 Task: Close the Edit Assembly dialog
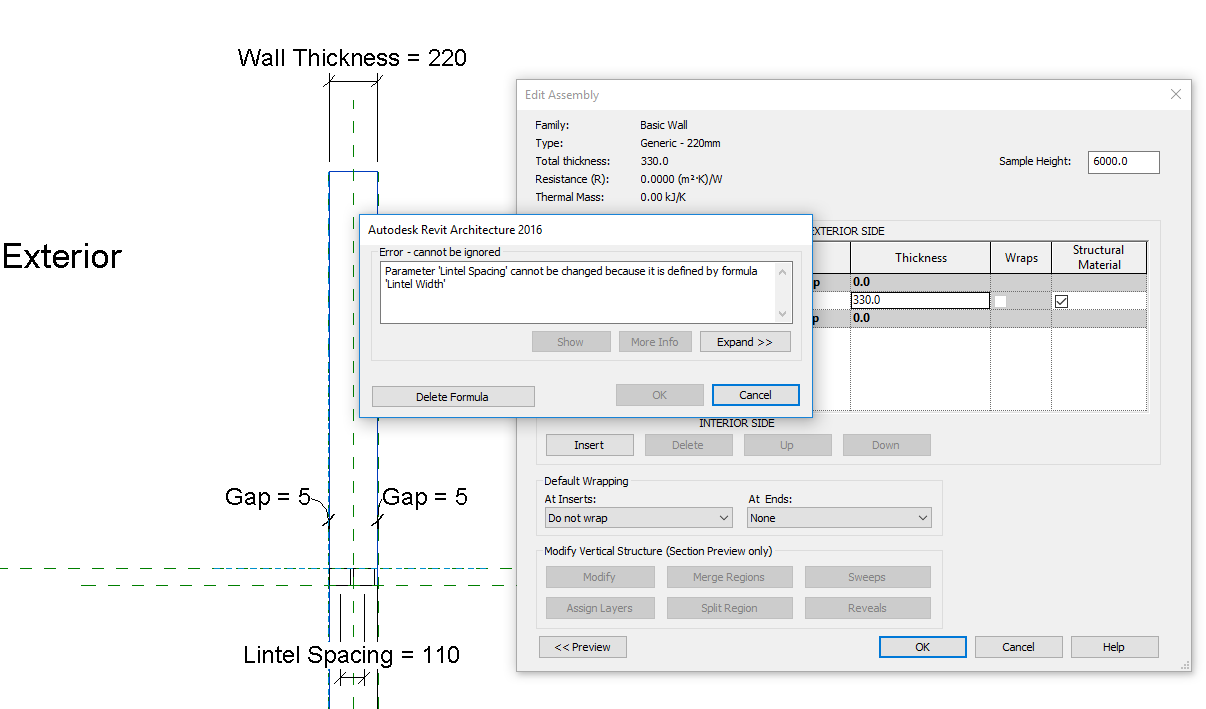click(x=1176, y=94)
